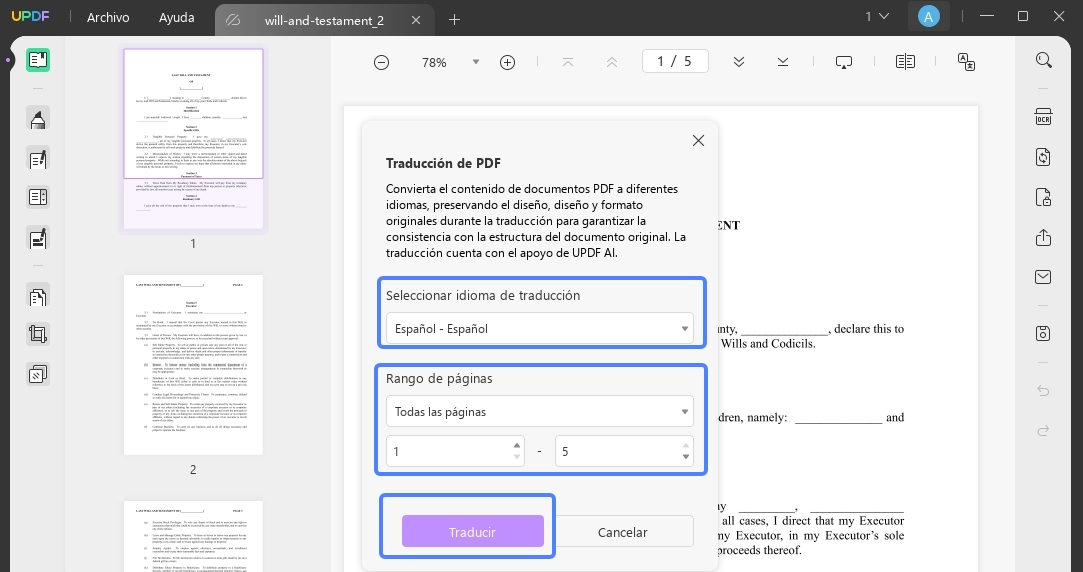Screen dimensions: 1083x572
Task: Open the search magnifier icon
Action: coord(1044,60)
